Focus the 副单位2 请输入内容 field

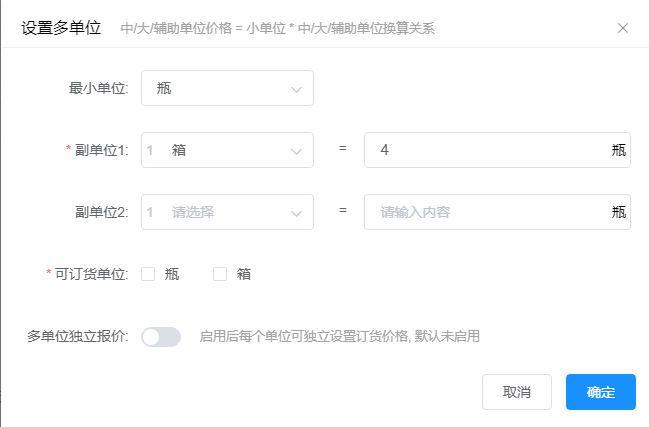pos(485,212)
